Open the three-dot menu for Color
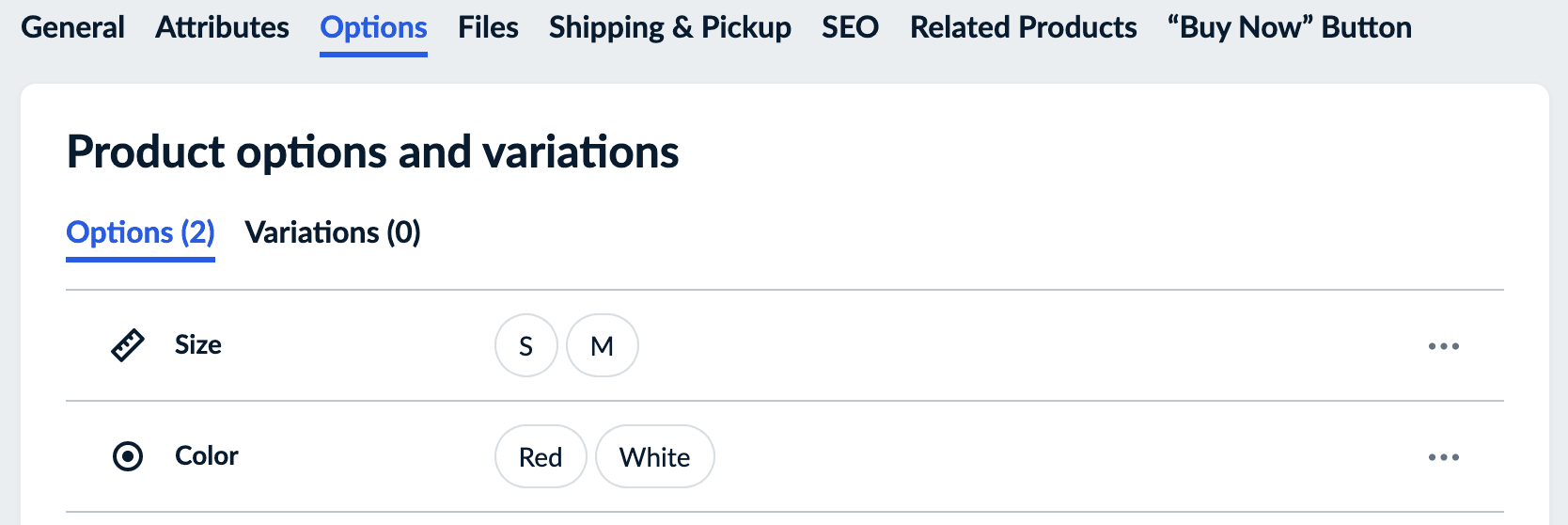The image size is (1568, 525). coord(1443,457)
